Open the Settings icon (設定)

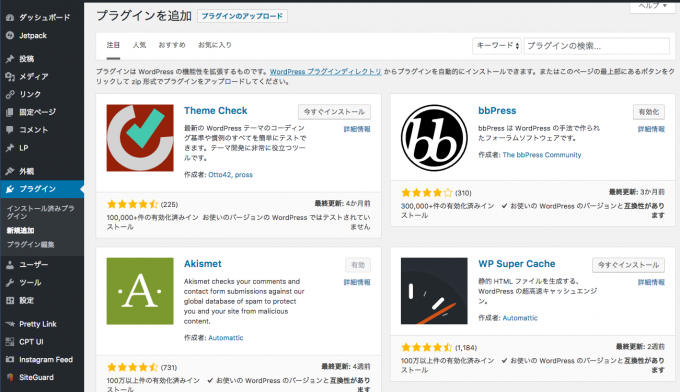[10, 300]
